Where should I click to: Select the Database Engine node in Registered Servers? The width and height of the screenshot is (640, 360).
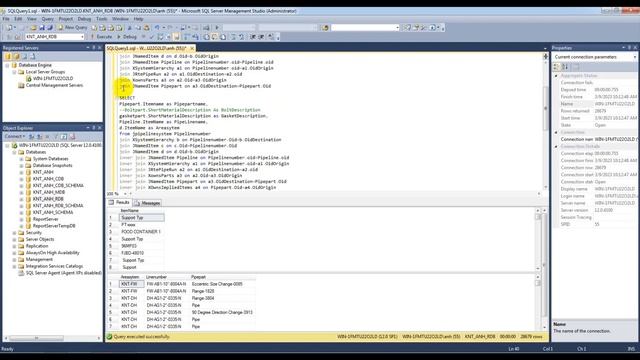click(35, 65)
